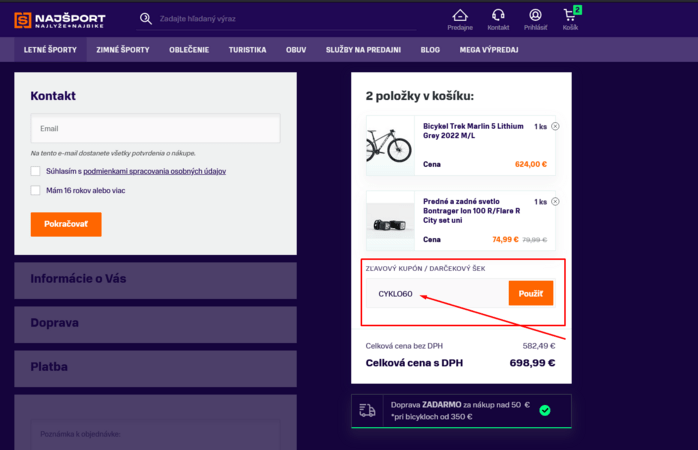Open the Turistika menu
Viewport: 698px width, 450px height.
[x=248, y=50]
